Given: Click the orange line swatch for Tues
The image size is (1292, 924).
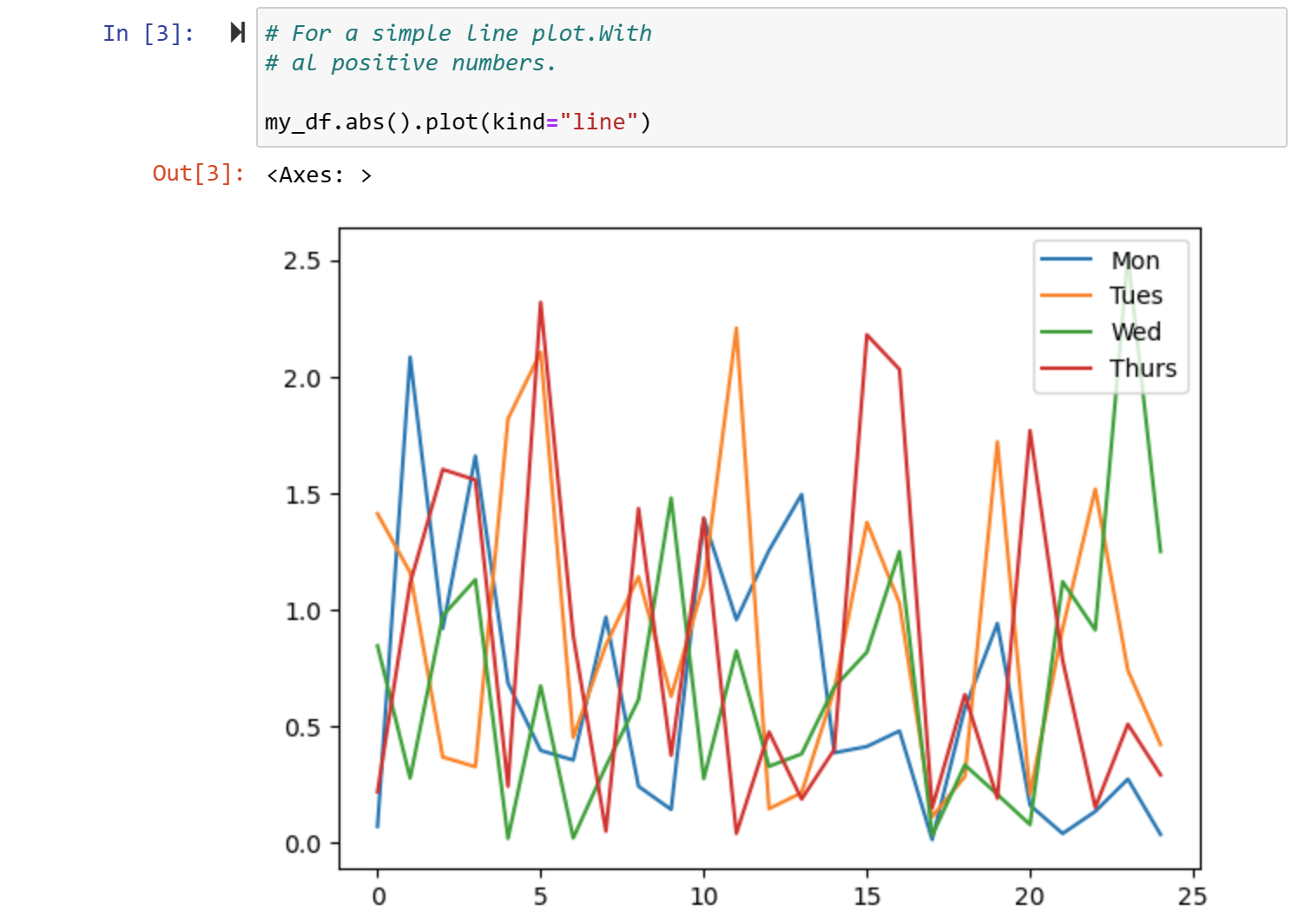Looking at the screenshot, I should click(x=1066, y=296).
